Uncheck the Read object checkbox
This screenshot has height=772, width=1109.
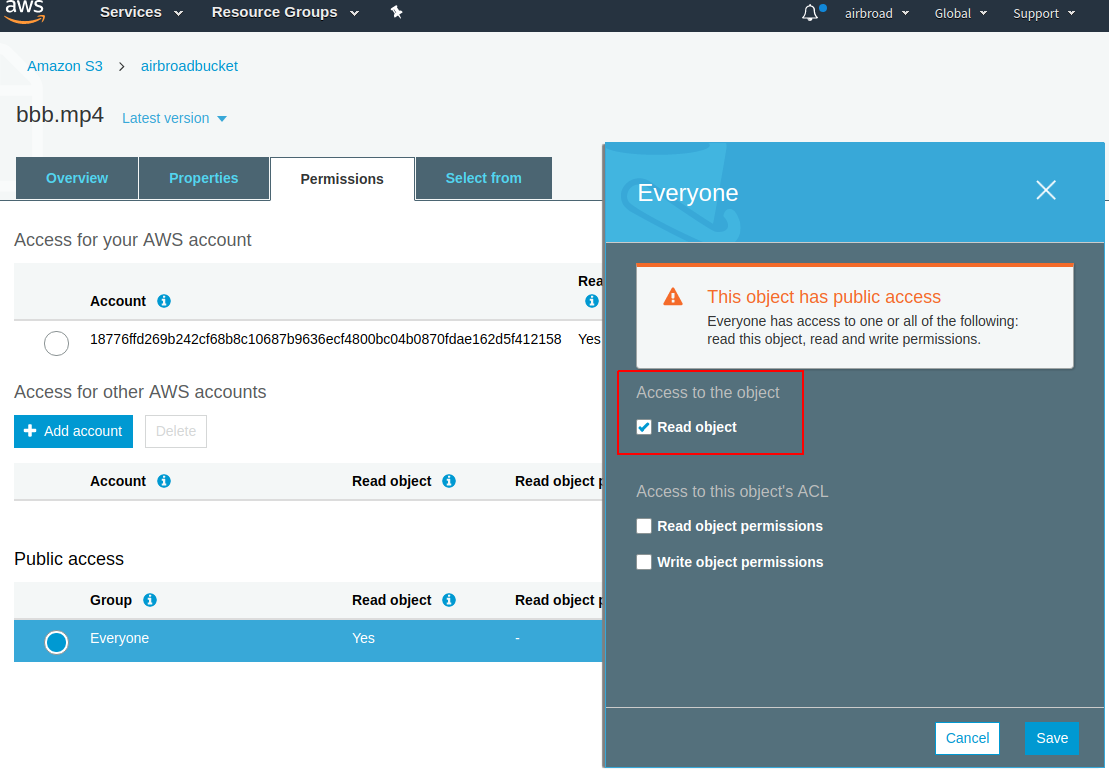tap(644, 427)
